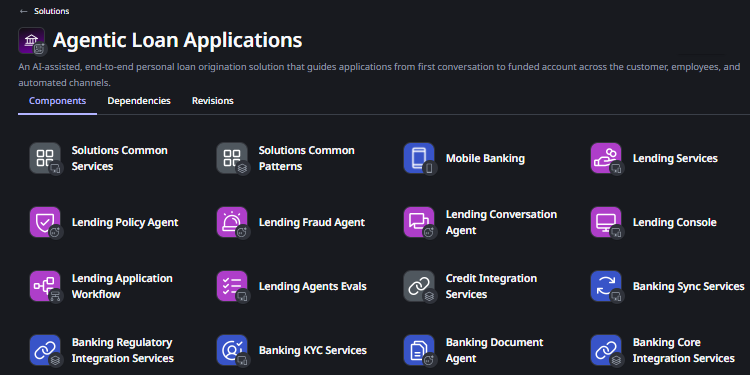Click the Agentic Loan Applications page title
Viewport: 750px width, 375px height.
click(177, 40)
